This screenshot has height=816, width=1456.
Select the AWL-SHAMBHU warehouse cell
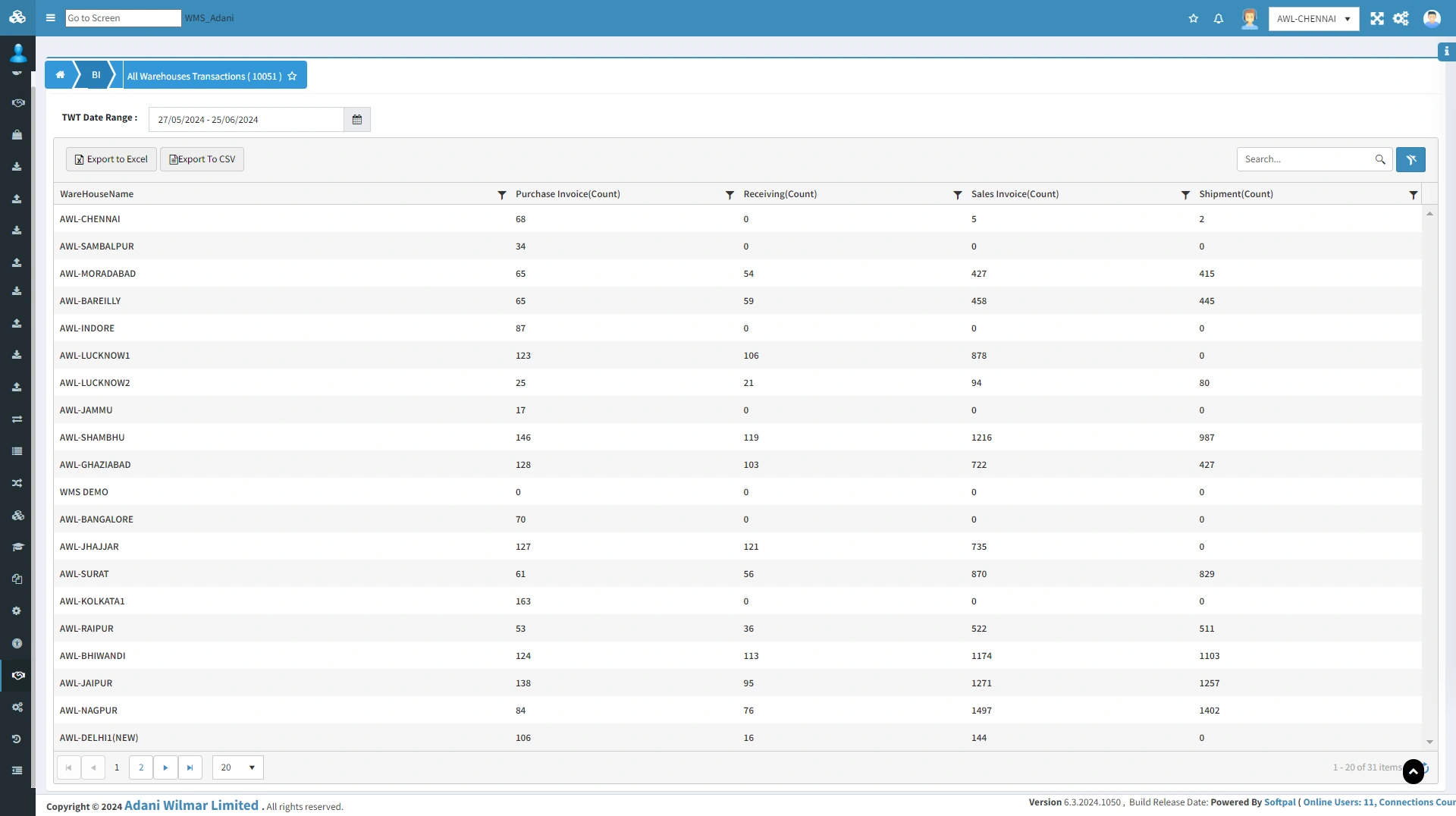[92, 438]
